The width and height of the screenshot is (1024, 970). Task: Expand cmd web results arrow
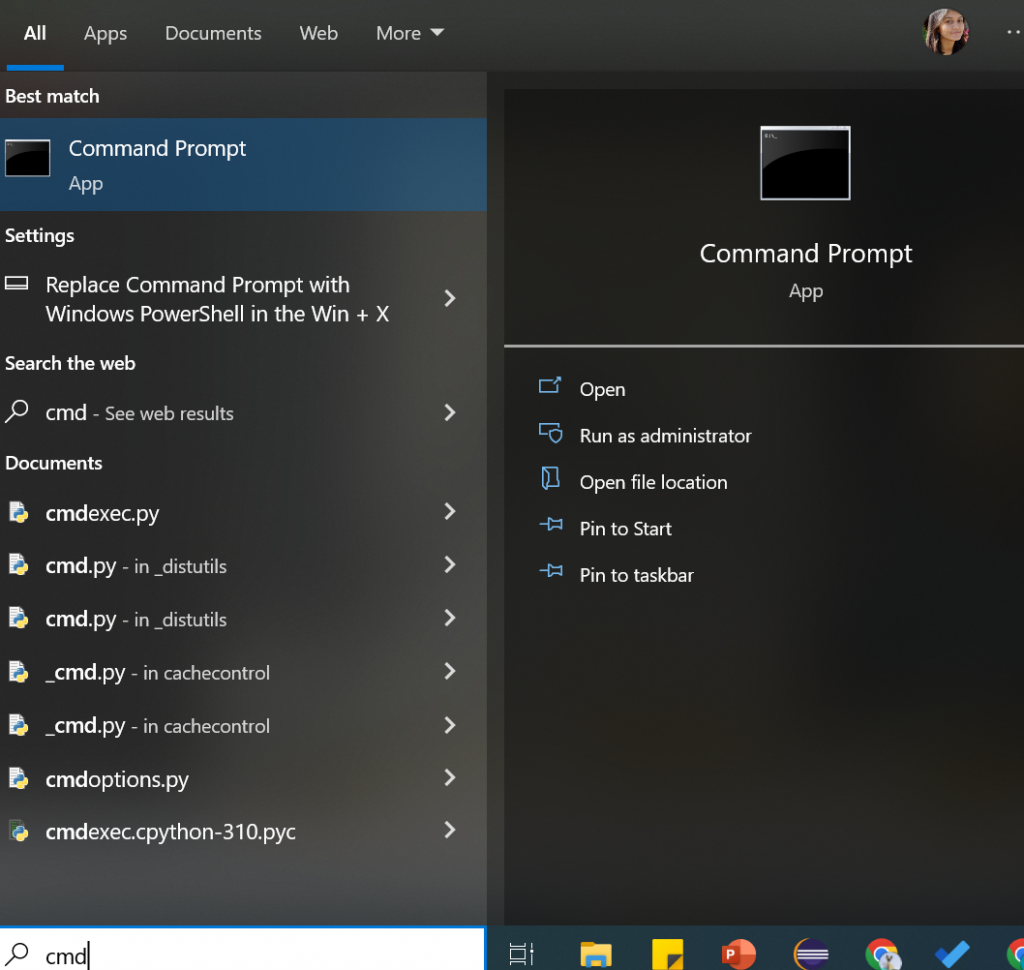(x=450, y=412)
